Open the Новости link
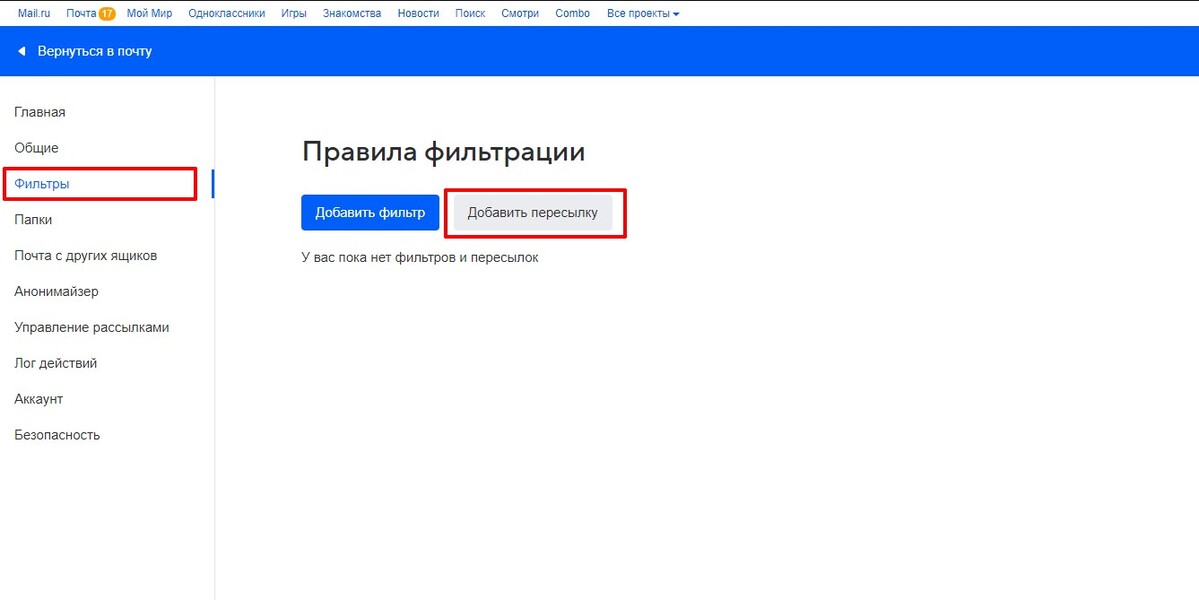The width and height of the screenshot is (1199, 600). click(x=418, y=14)
